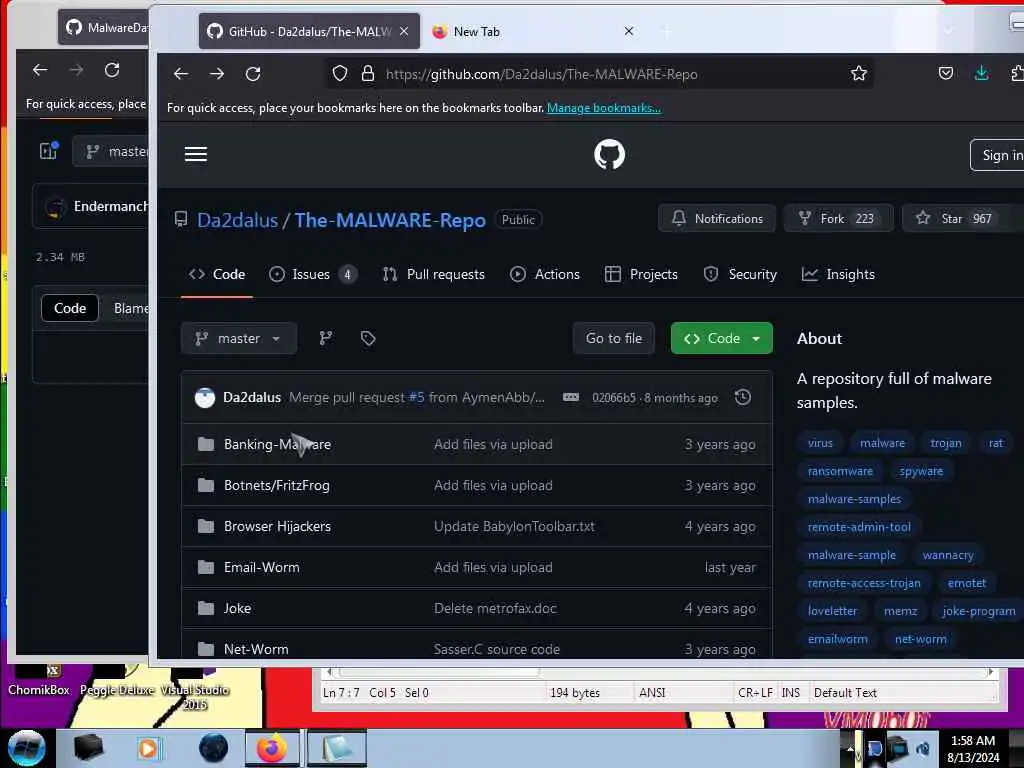The height and width of the screenshot is (768, 1024).
Task: Click the ransomware topic tag
Action: 840,471
